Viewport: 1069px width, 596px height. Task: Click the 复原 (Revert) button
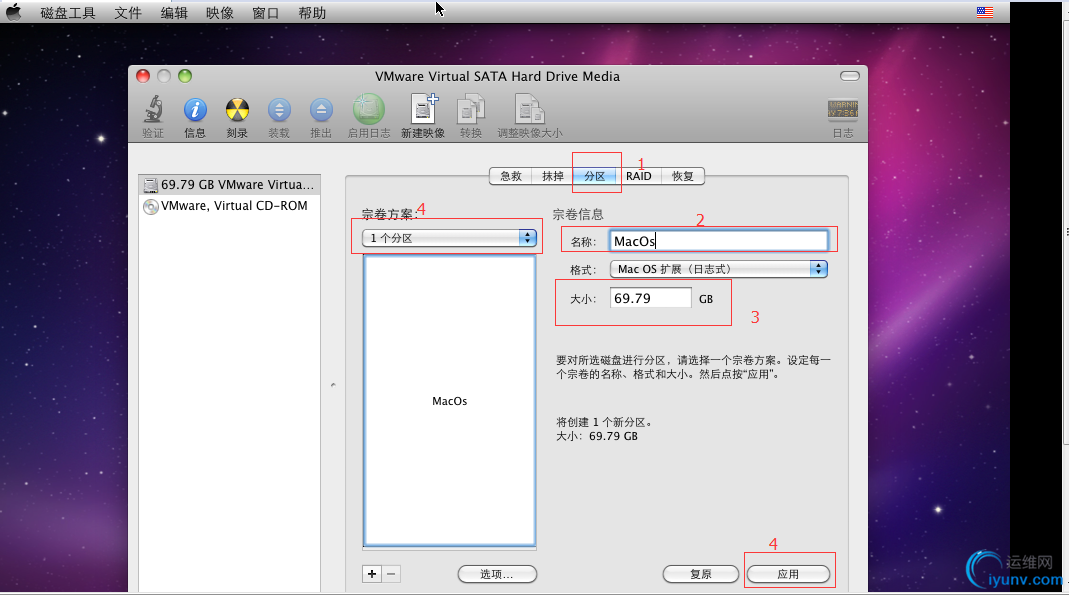coord(701,574)
